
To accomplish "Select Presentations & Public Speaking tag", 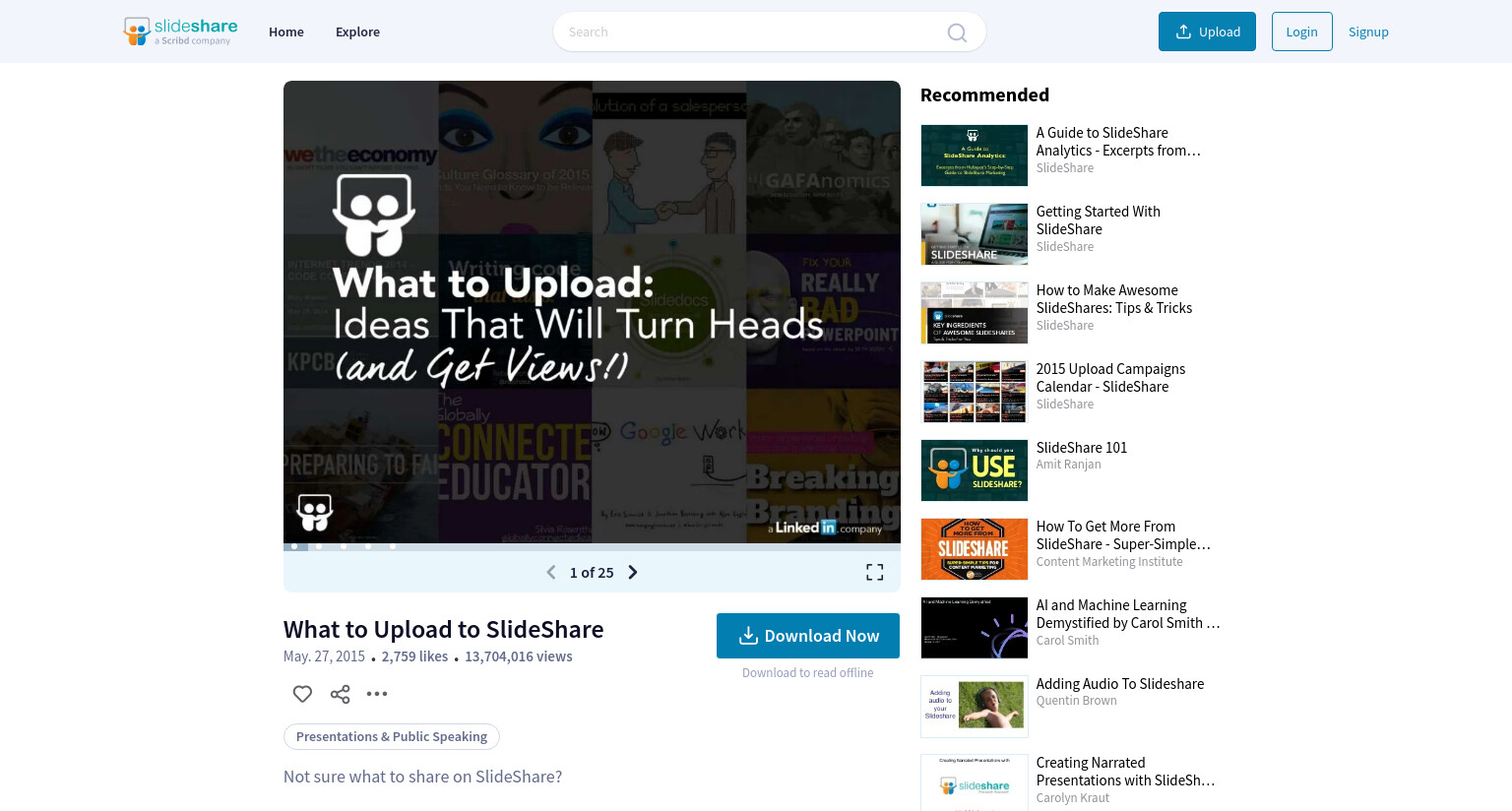I will click(x=392, y=736).
